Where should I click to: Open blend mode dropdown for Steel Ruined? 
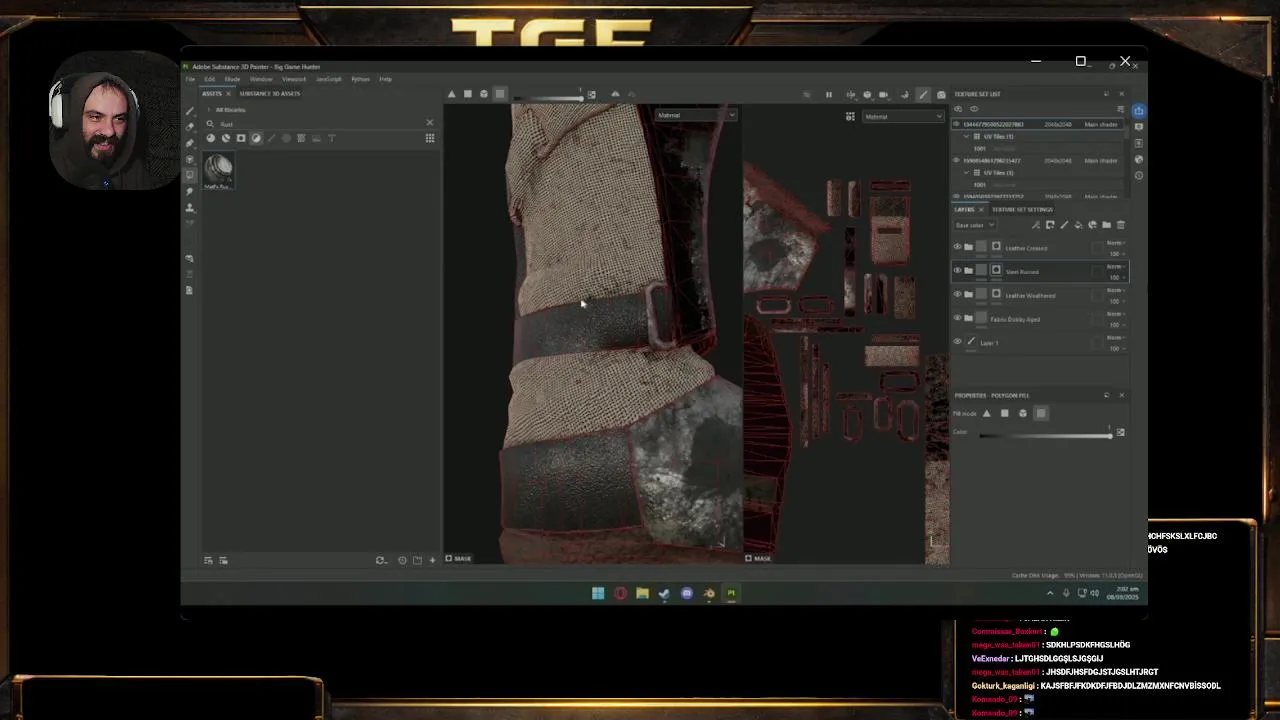[x=1115, y=267]
